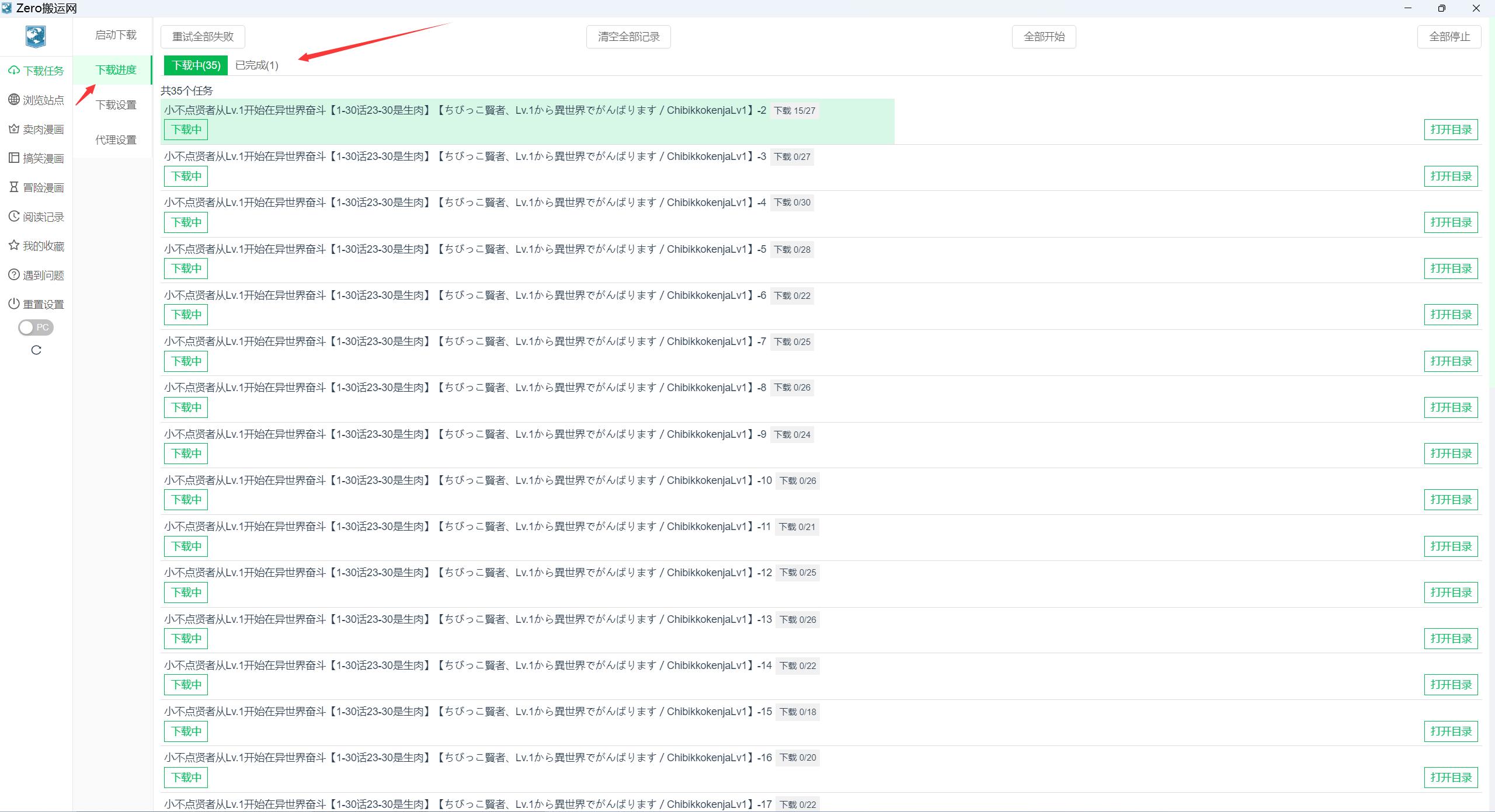Click the 清空全部记录 button

pos(628,37)
